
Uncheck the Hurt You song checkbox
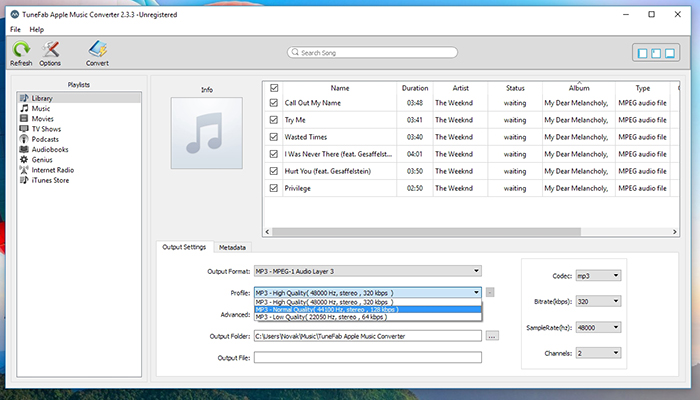coord(274,171)
